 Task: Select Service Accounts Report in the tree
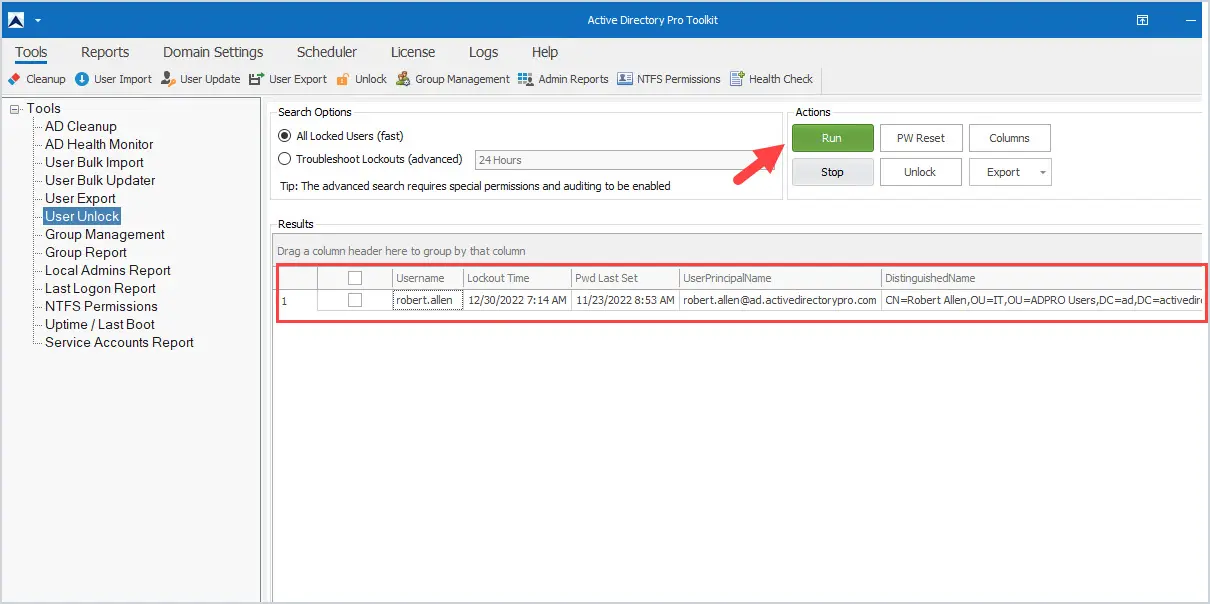coord(119,342)
